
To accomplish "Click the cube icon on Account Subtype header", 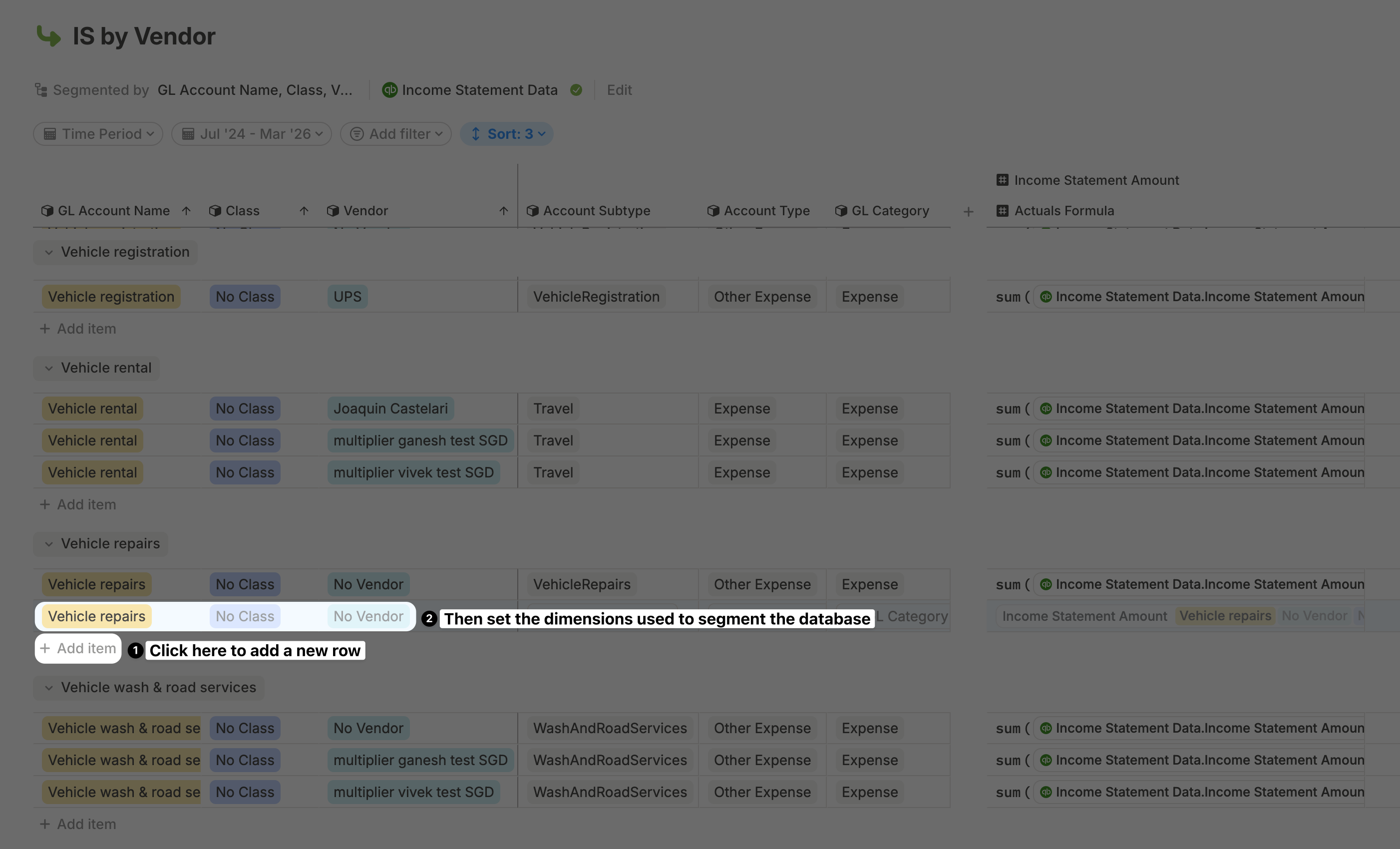I will 532,211.
